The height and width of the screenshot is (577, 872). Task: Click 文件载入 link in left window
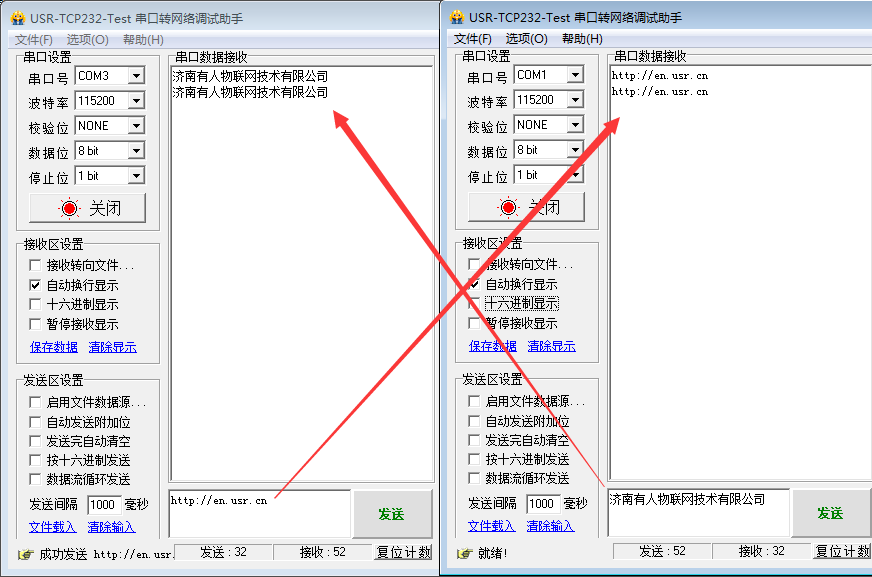[x=52, y=527]
